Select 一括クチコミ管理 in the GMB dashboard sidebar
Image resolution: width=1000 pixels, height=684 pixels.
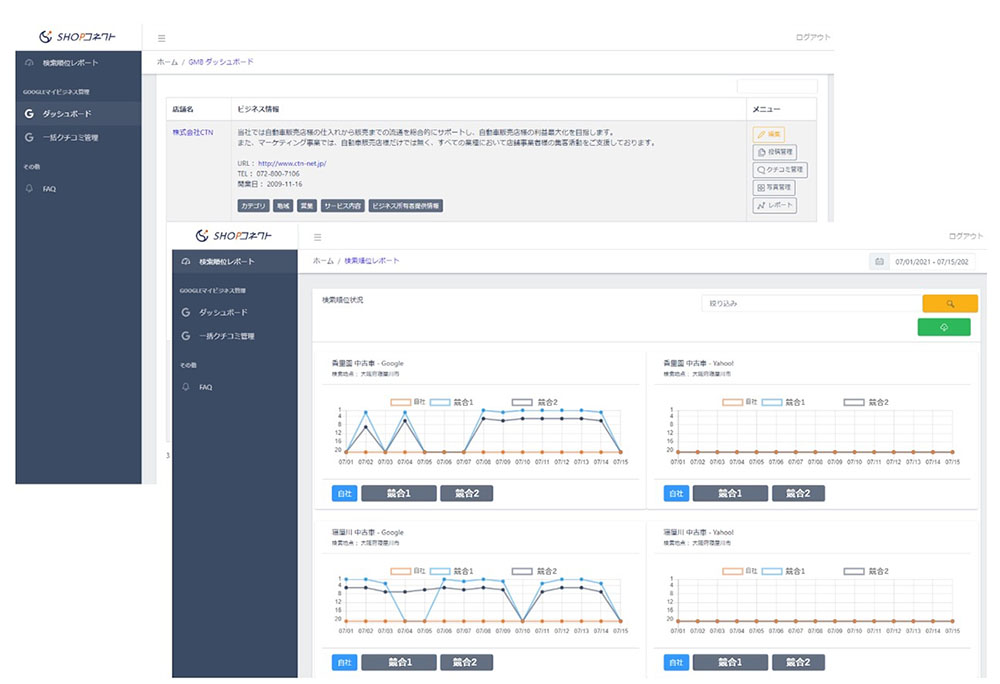tap(70, 137)
